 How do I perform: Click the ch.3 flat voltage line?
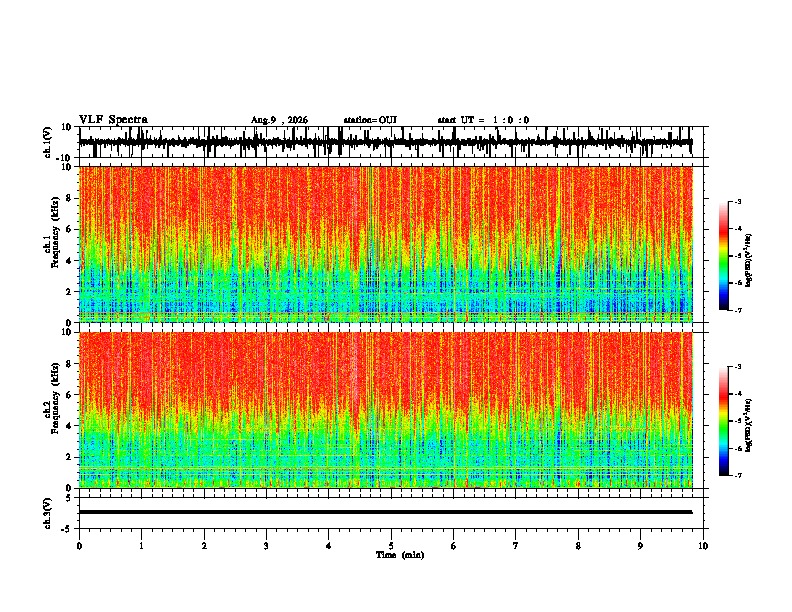coord(385,512)
